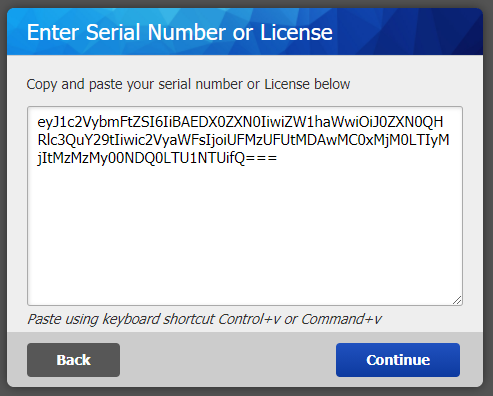
Task: Click the third line starting with jItMzMzMy00
Action: tap(157, 158)
